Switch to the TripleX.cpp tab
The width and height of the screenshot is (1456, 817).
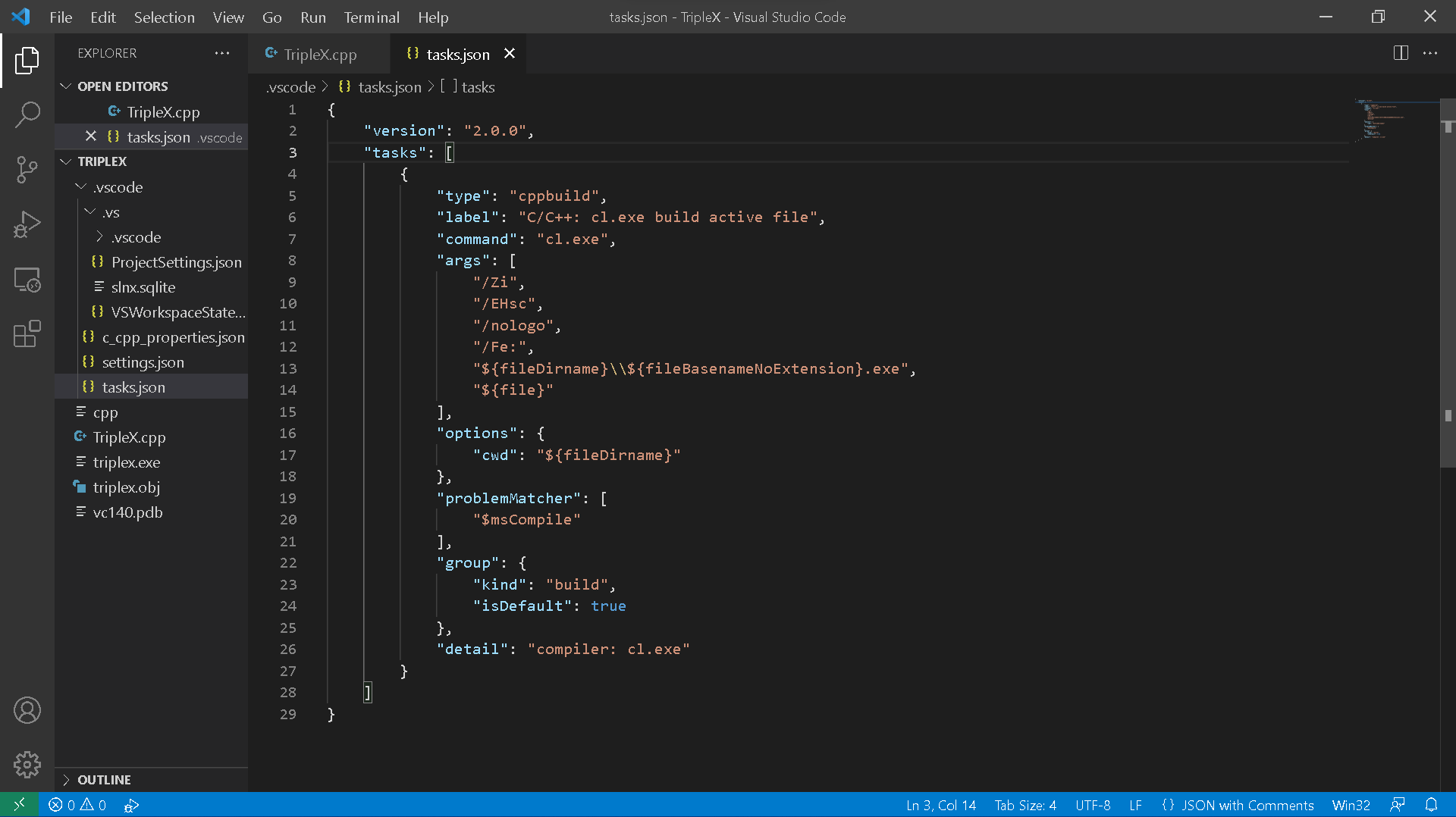pos(319,55)
